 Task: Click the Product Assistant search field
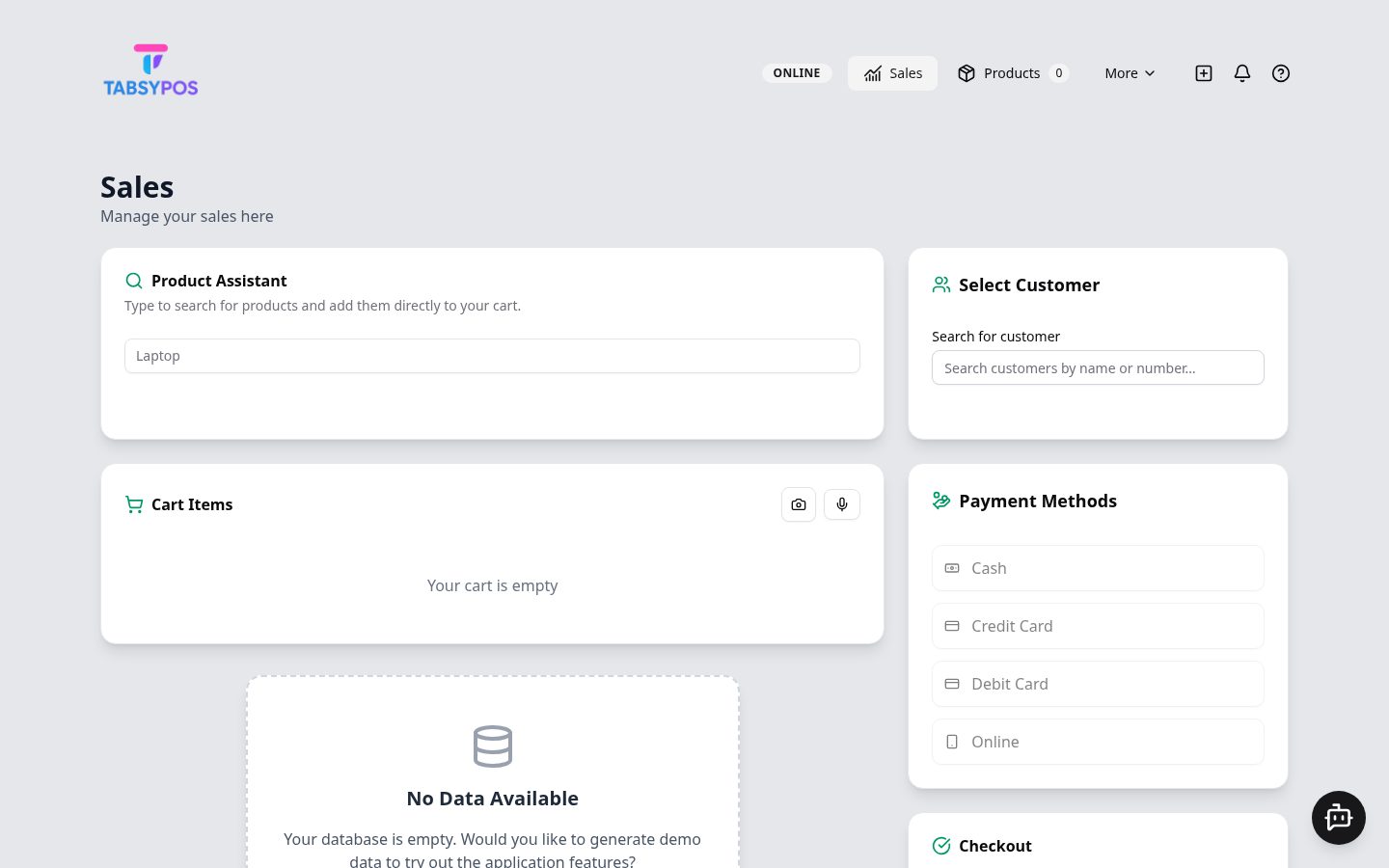(x=492, y=356)
